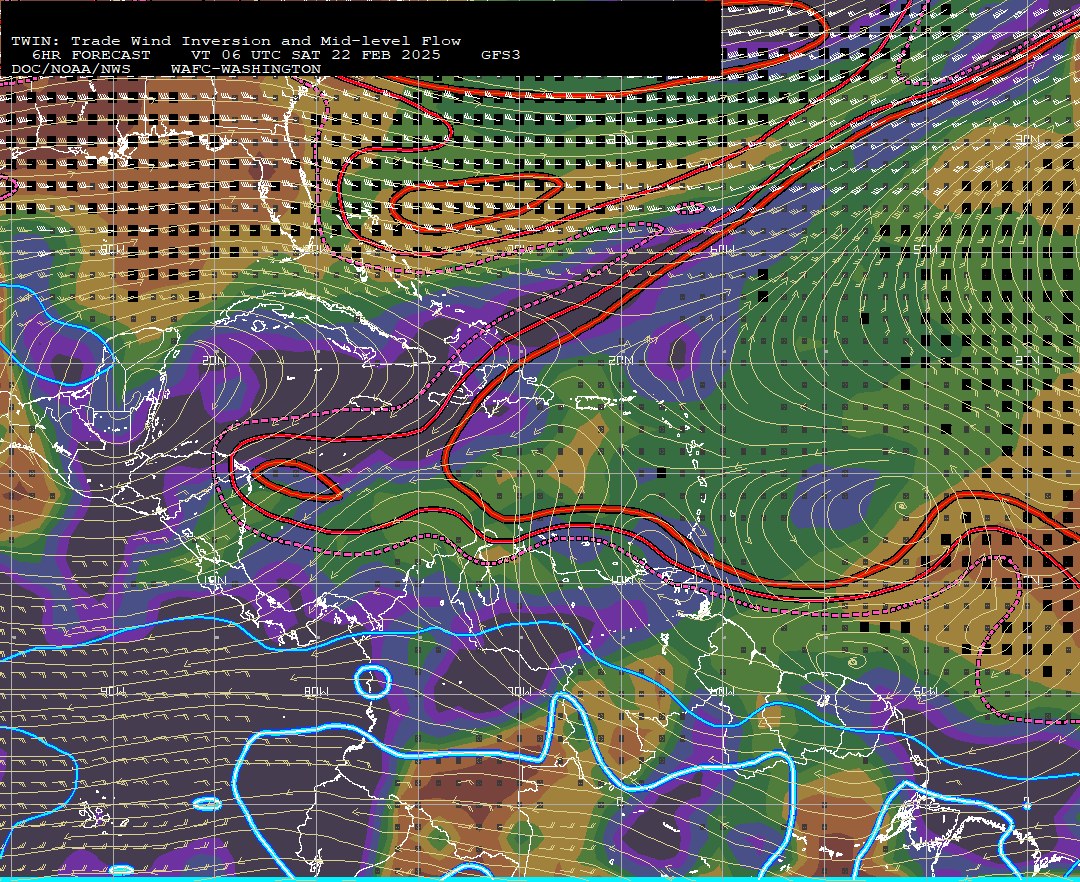Click the 10N latitude label over Central America
1080x882 pixels.
pos(214,581)
